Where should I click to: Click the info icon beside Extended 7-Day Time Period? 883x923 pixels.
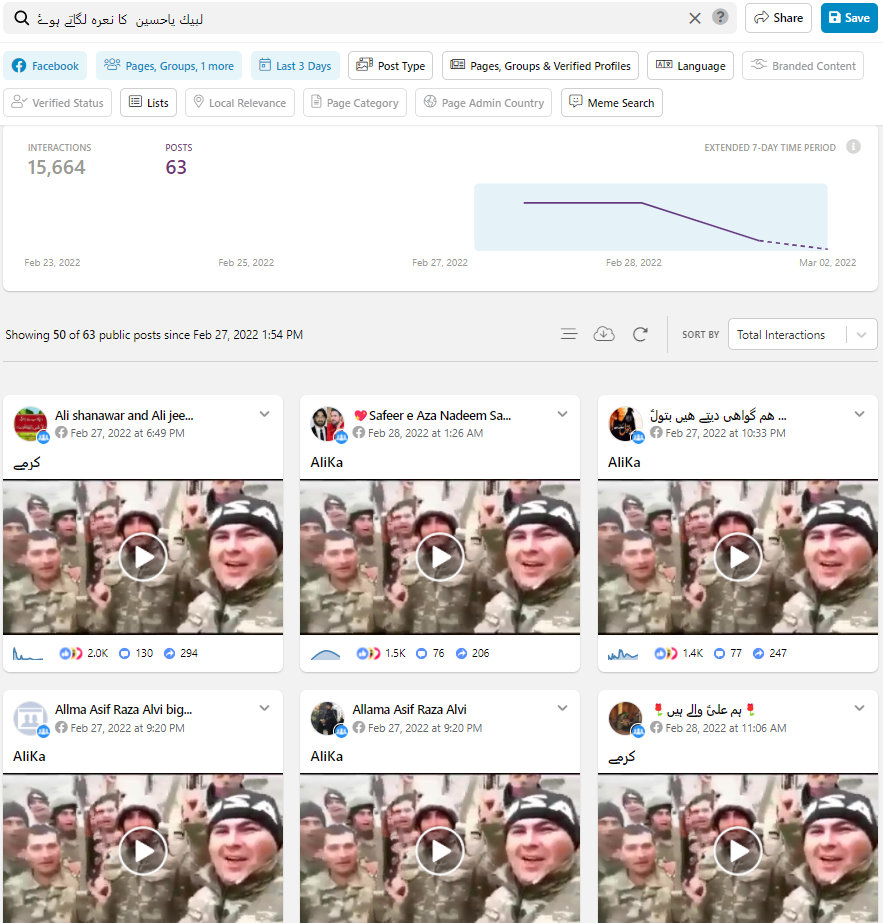click(x=853, y=147)
